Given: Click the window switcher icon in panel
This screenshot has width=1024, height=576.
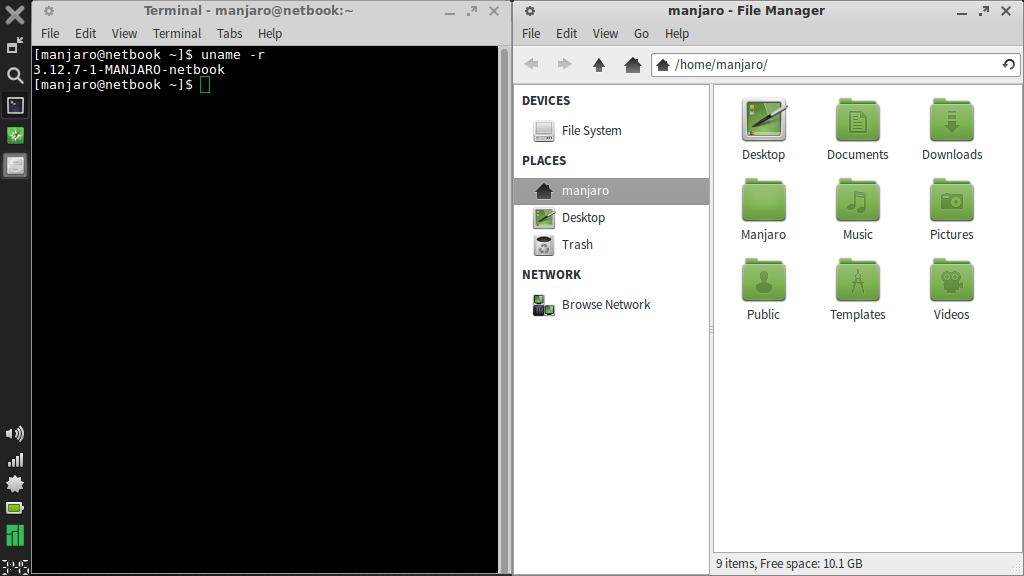Looking at the screenshot, I should (x=15, y=46).
